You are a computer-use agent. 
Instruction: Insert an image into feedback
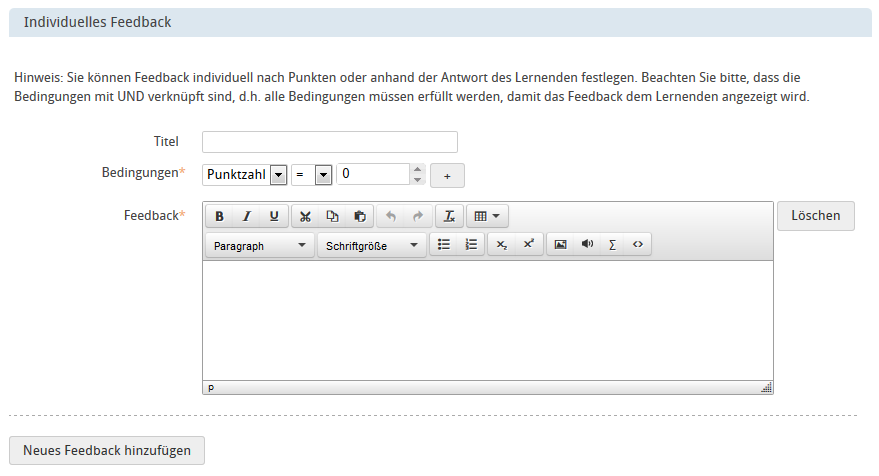[560, 244]
